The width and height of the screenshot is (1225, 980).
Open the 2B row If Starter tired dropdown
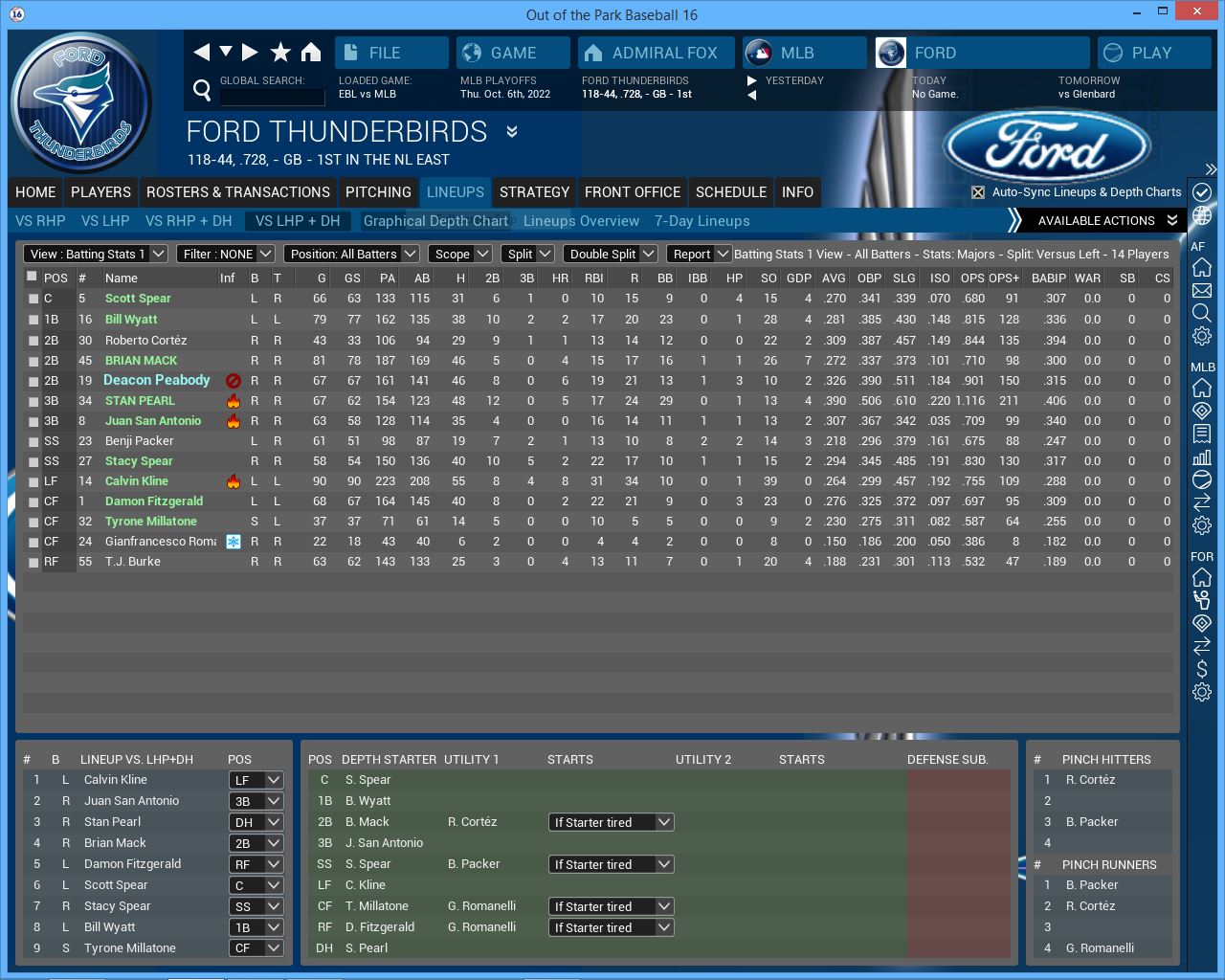(x=611, y=822)
